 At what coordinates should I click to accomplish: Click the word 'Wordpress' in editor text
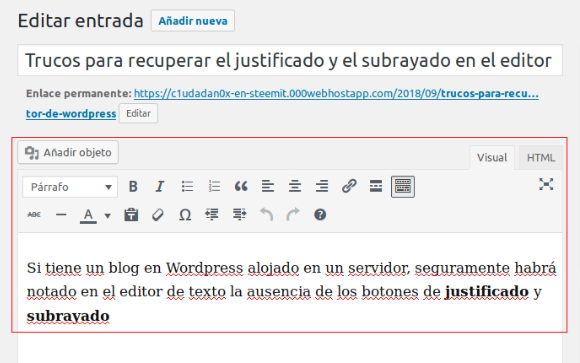tap(204, 268)
